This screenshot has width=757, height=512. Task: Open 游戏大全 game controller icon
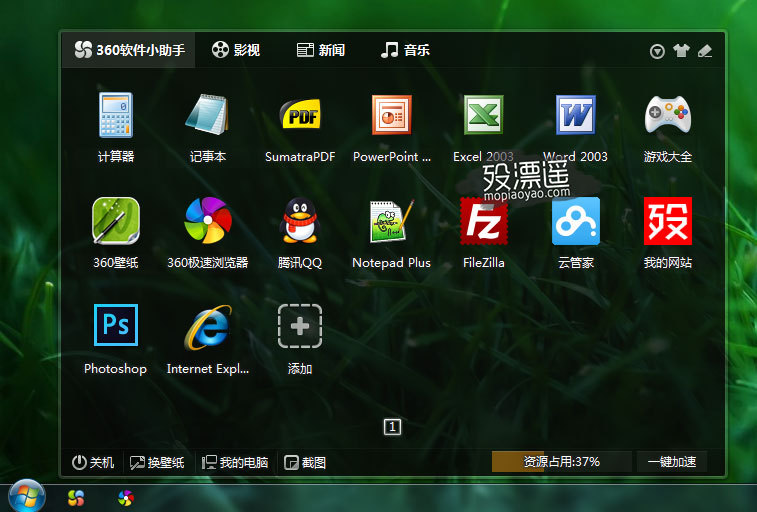668,115
